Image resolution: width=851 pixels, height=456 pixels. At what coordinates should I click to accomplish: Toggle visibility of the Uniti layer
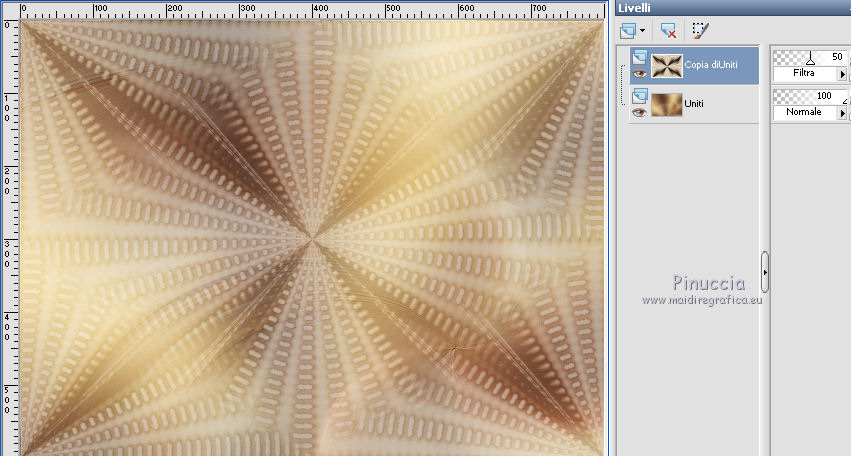(x=639, y=112)
